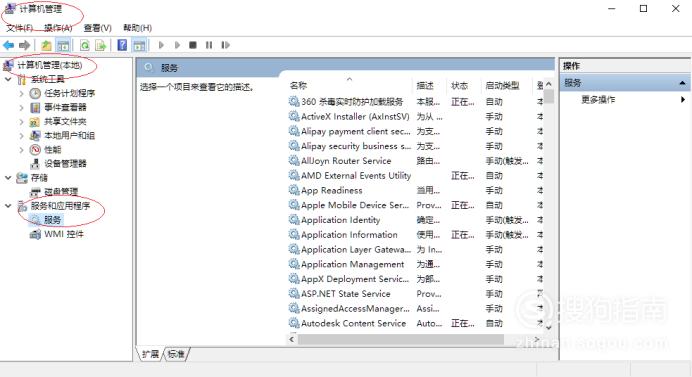Expand the 本地用户和组 node arrow
The width and height of the screenshot is (692, 377).
(x=21, y=136)
